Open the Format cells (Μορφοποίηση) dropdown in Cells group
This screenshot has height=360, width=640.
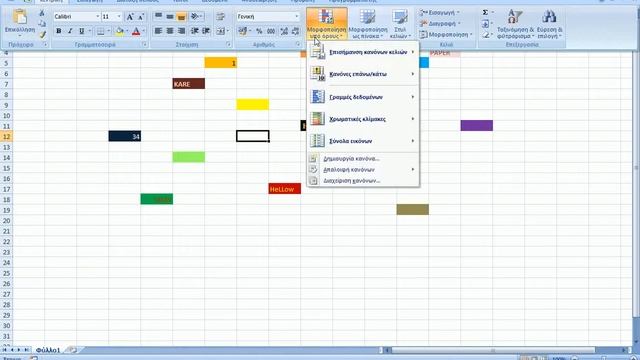[x=446, y=35]
